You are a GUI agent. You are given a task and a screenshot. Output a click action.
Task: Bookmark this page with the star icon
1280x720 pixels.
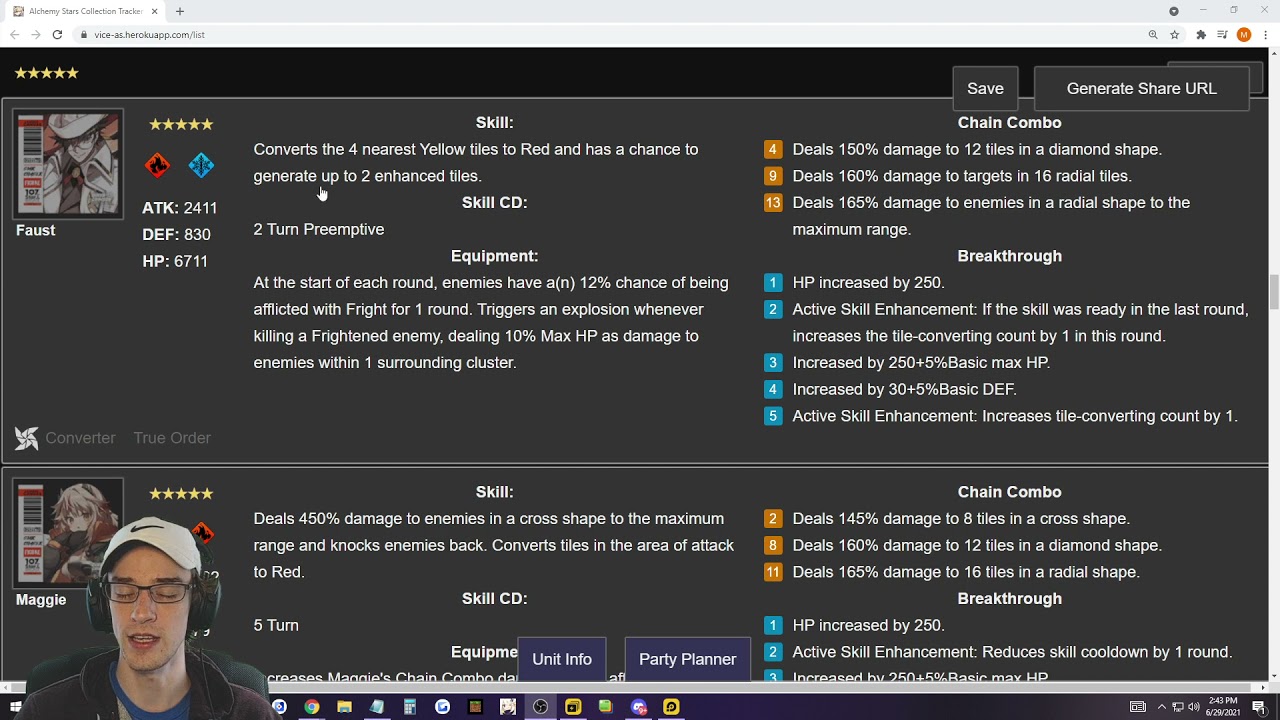coord(1176,34)
